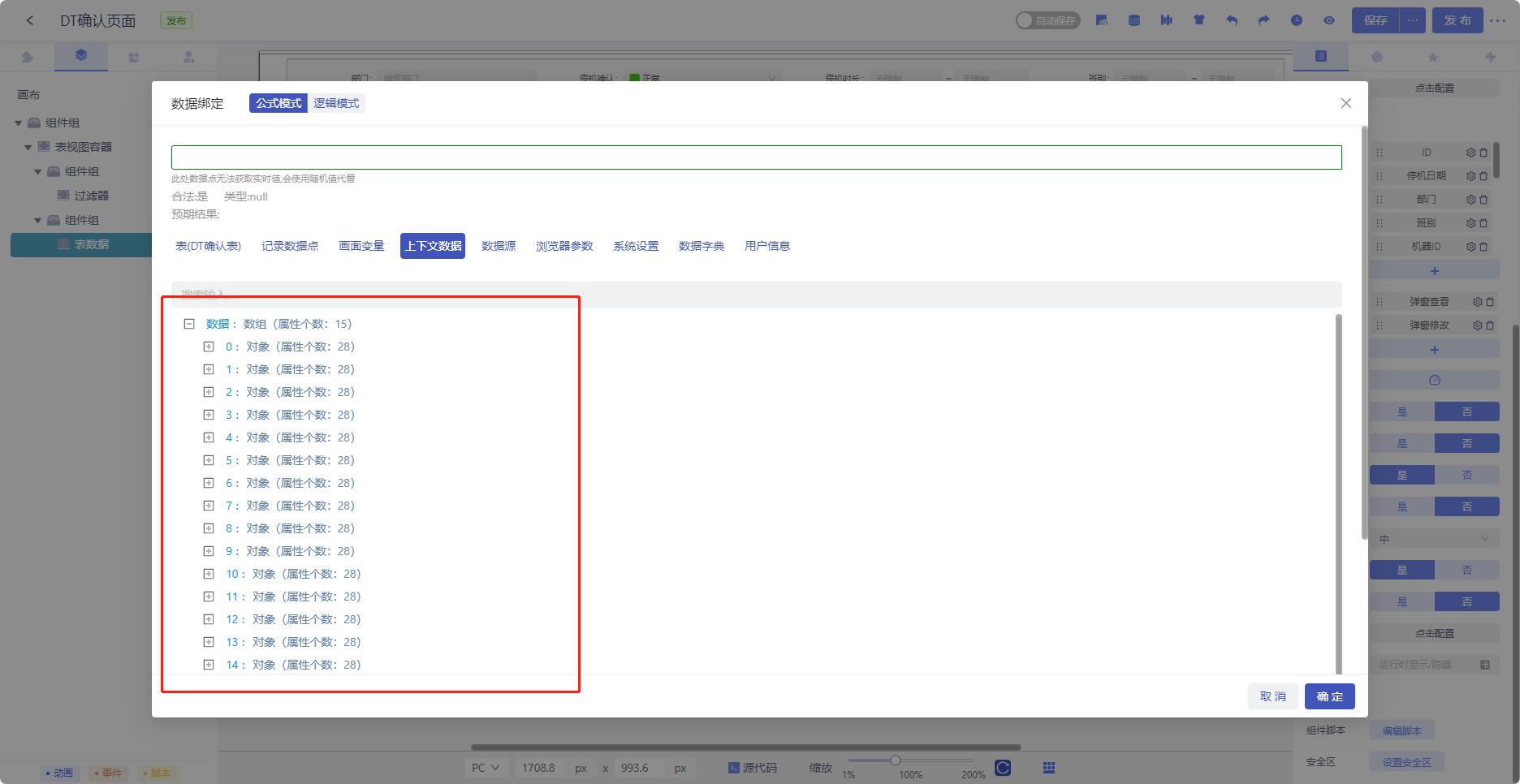Viewport: 1520px width, 784px height.
Task: Open the 画面变量 tab
Action: (361, 246)
